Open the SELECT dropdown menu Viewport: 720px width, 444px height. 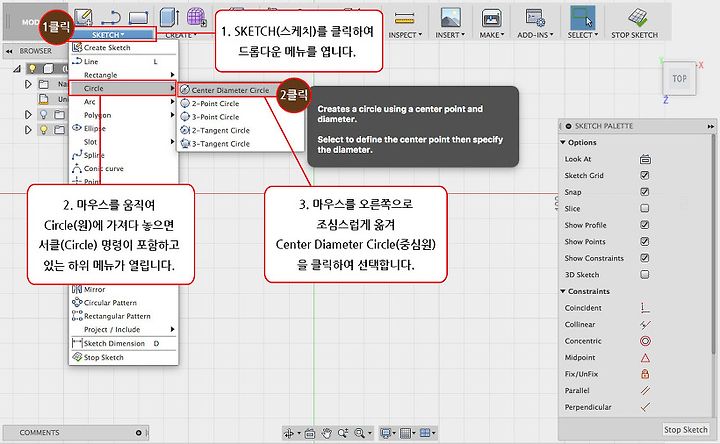tap(583, 35)
